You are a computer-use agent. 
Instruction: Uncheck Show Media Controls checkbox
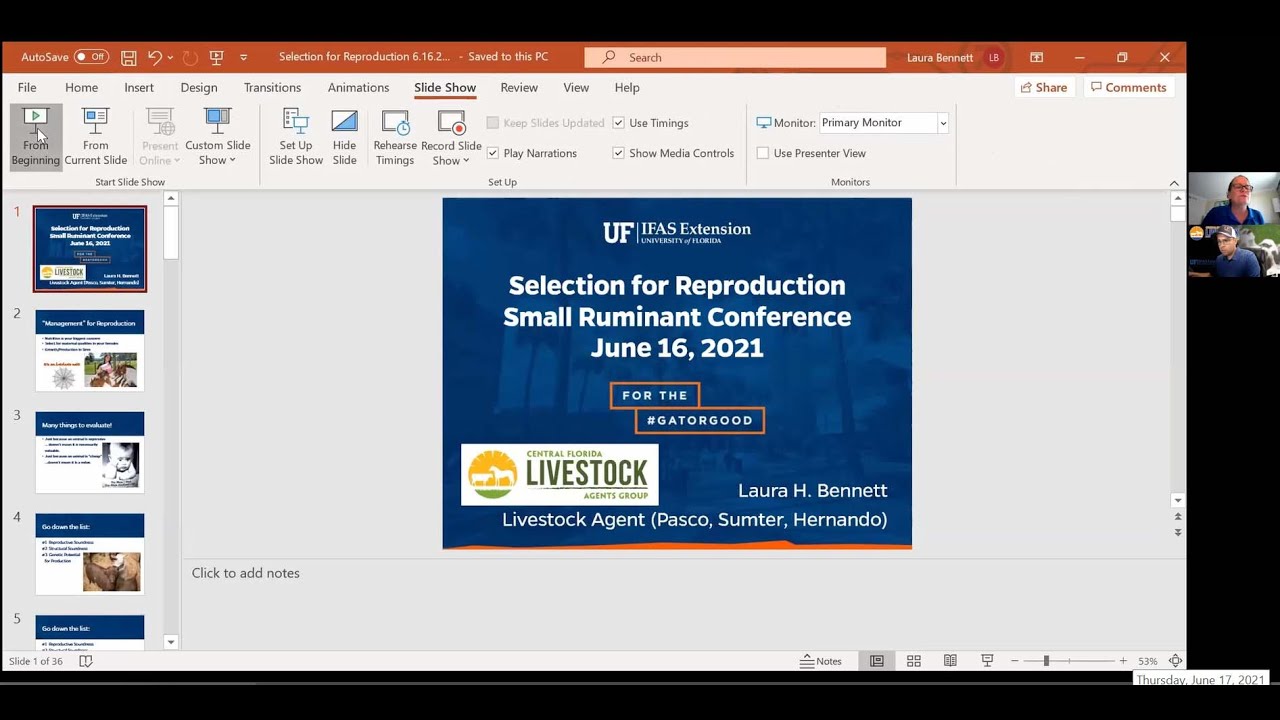click(x=618, y=153)
